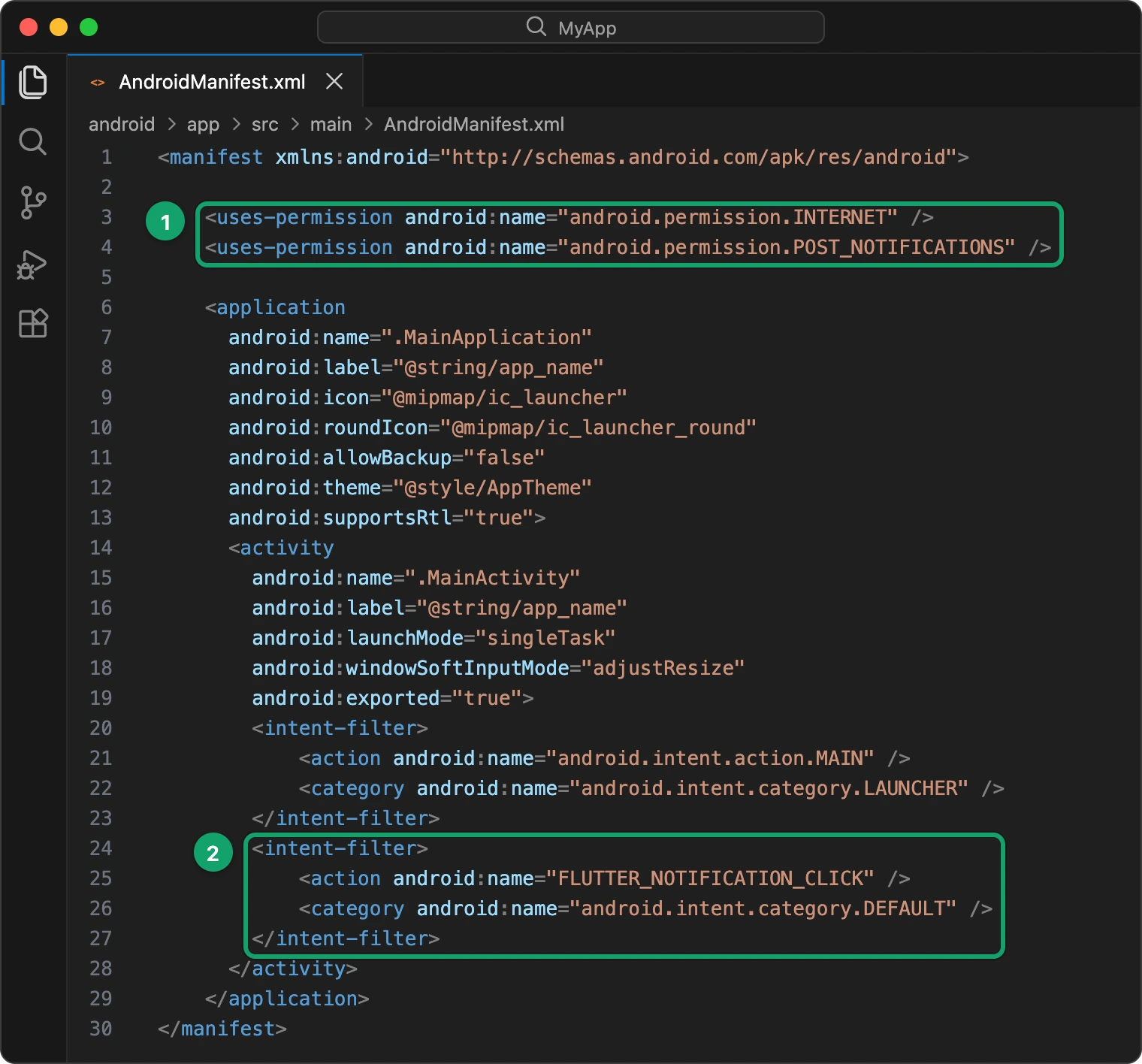The width and height of the screenshot is (1142, 1064).
Task: Click the closing </application> tag
Action: (x=287, y=999)
